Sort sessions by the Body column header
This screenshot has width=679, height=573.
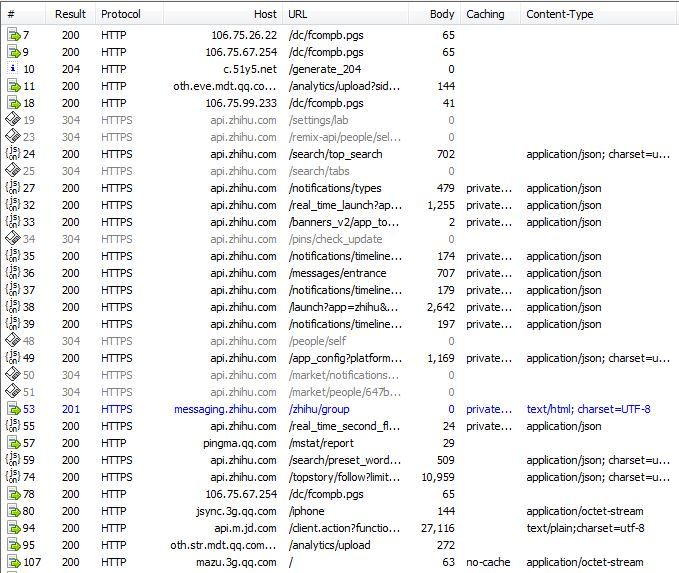coord(435,14)
